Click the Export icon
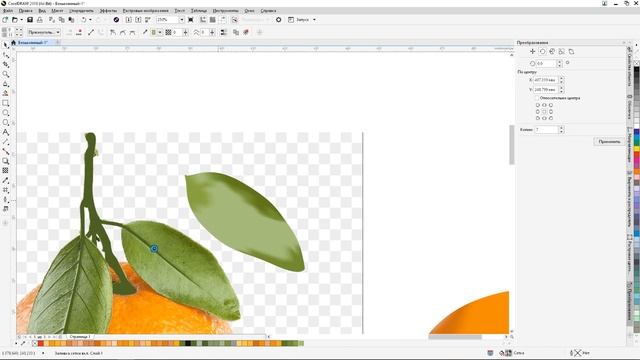The width and height of the screenshot is (640, 360). coord(138,20)
